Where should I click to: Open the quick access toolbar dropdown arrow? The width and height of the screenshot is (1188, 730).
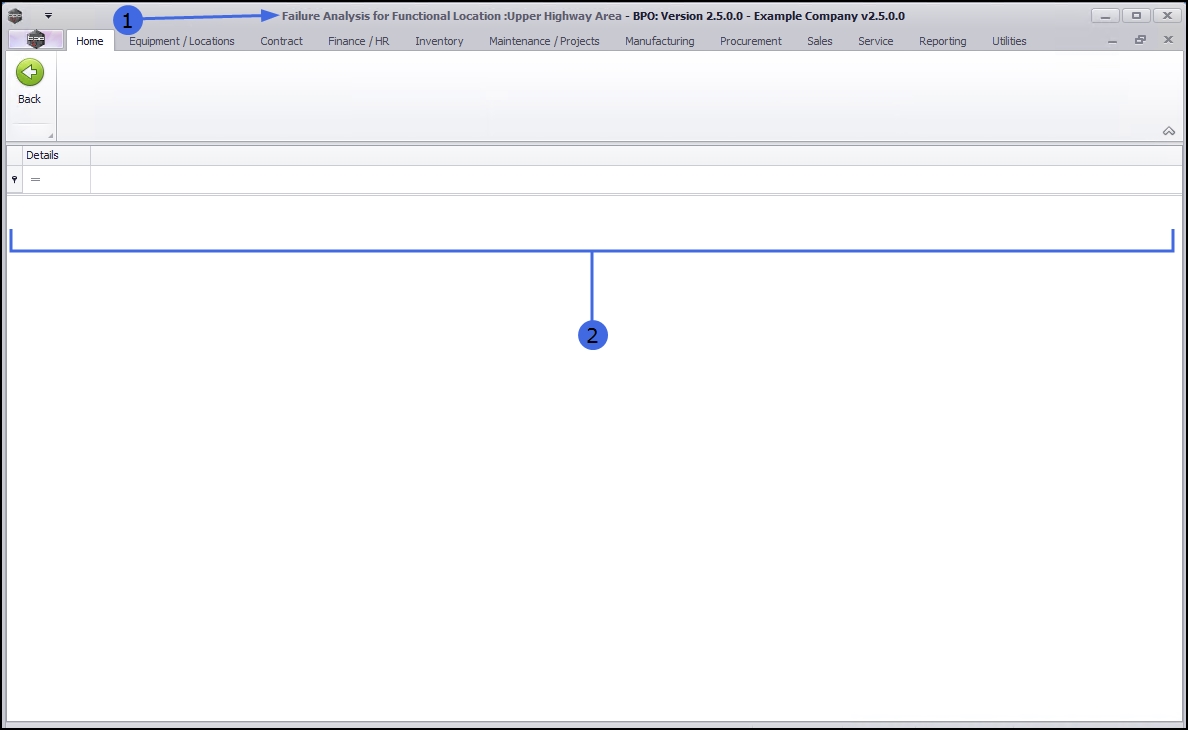coord(48,16)
